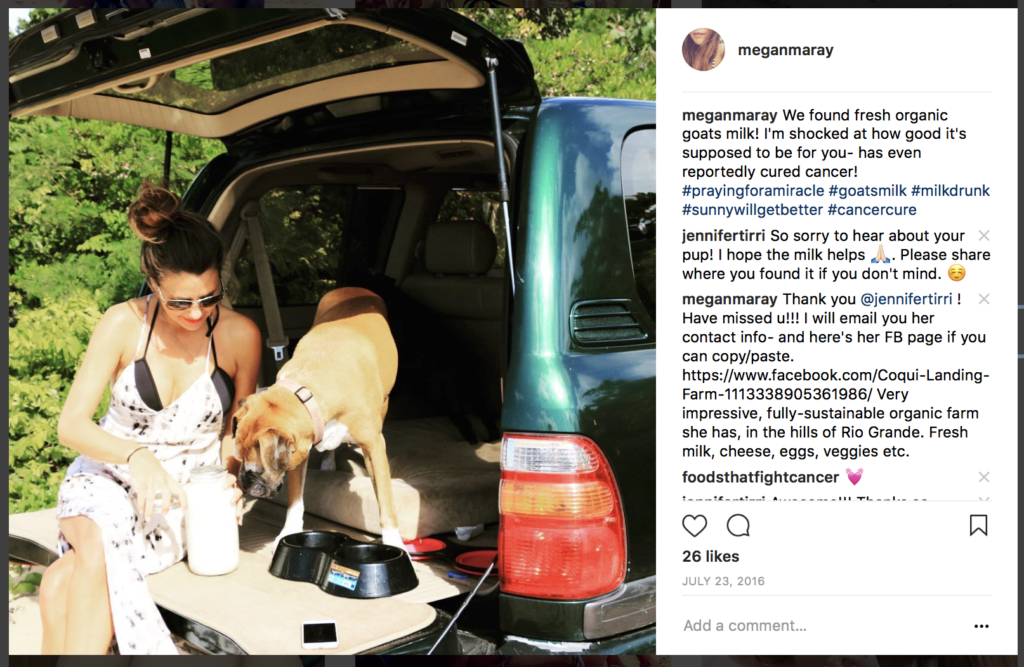Open the jennifertirri commenter username
1024x667 pixels.
coord(723,236)
